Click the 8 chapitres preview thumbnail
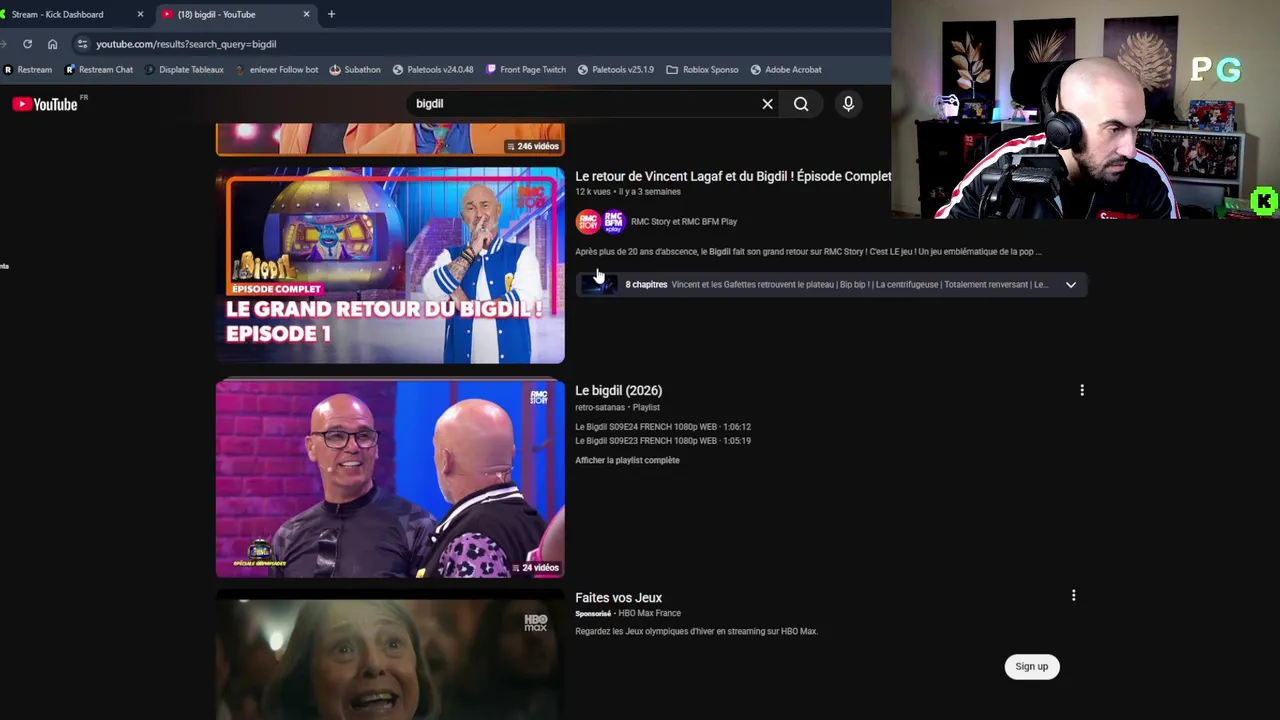The height and width of the screenshot is (720, 1280). click(598, 285)
